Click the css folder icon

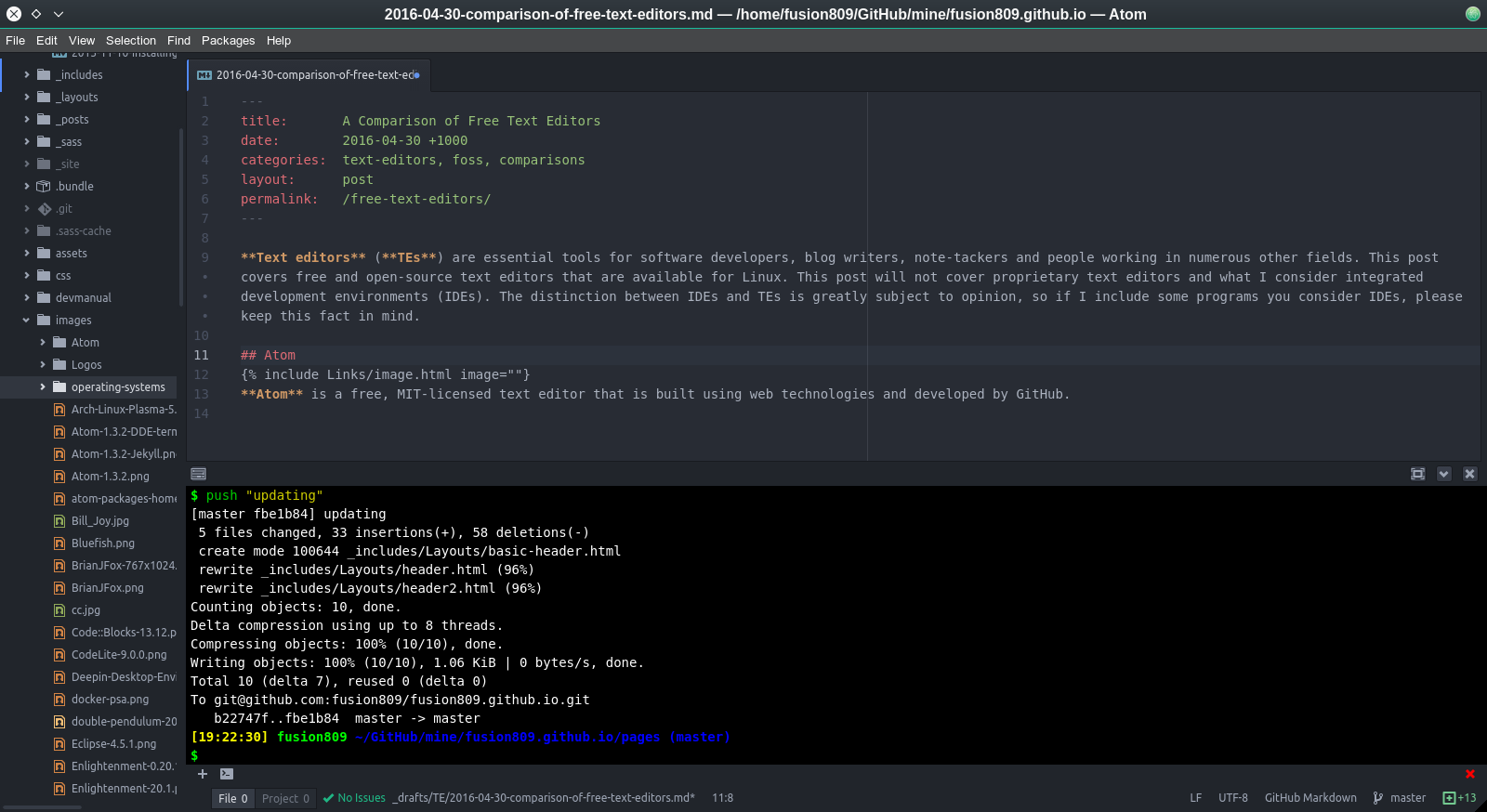[44, 275]
